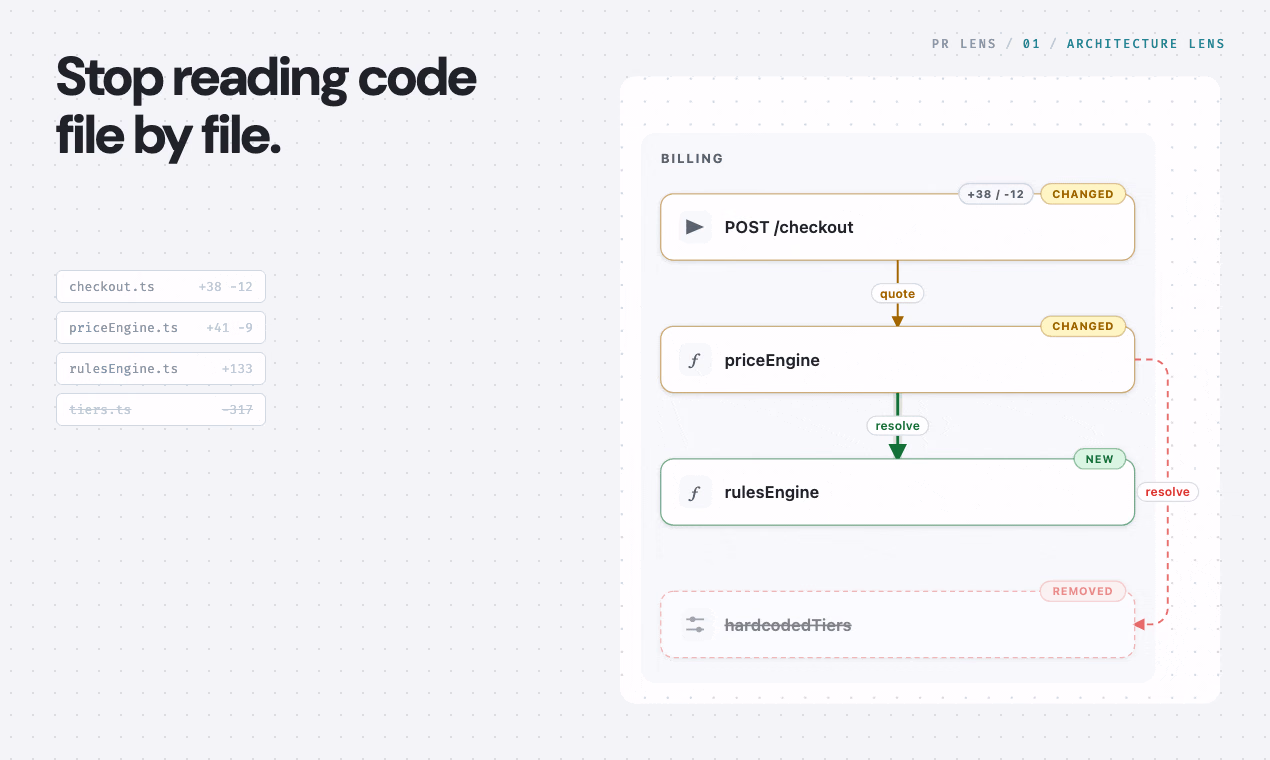
Task: Click the green resolve edge label
Action: click(897, 426)
